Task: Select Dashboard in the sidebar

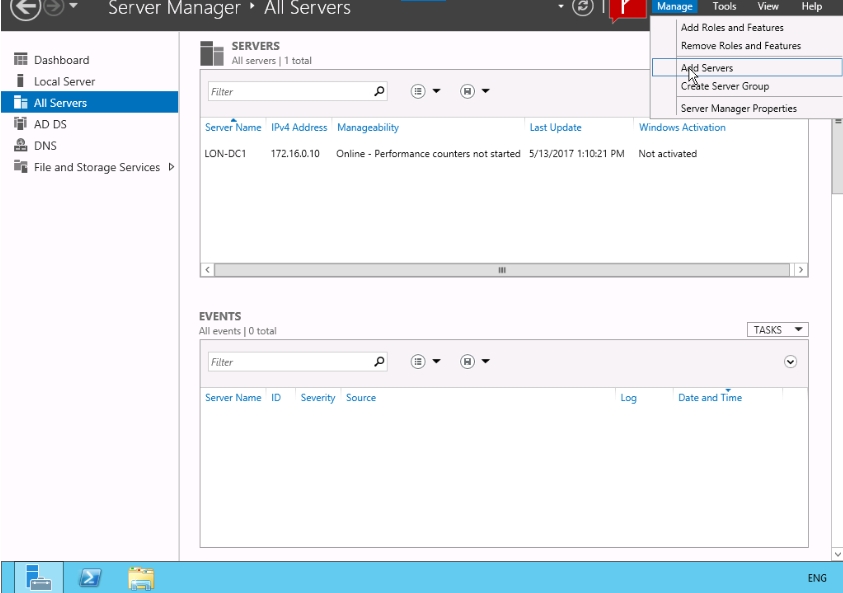Action: 61,60
